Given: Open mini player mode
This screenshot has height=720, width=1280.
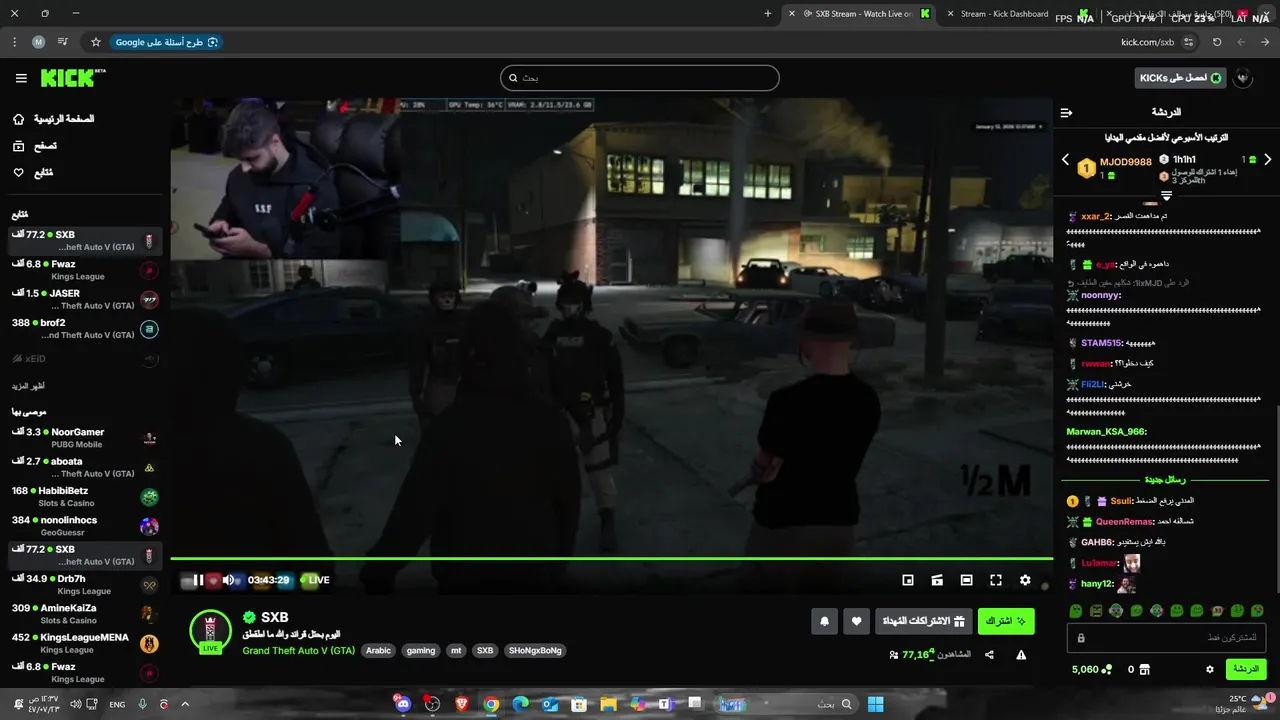Looking at the screenshot, I should (x=908, y=580).
